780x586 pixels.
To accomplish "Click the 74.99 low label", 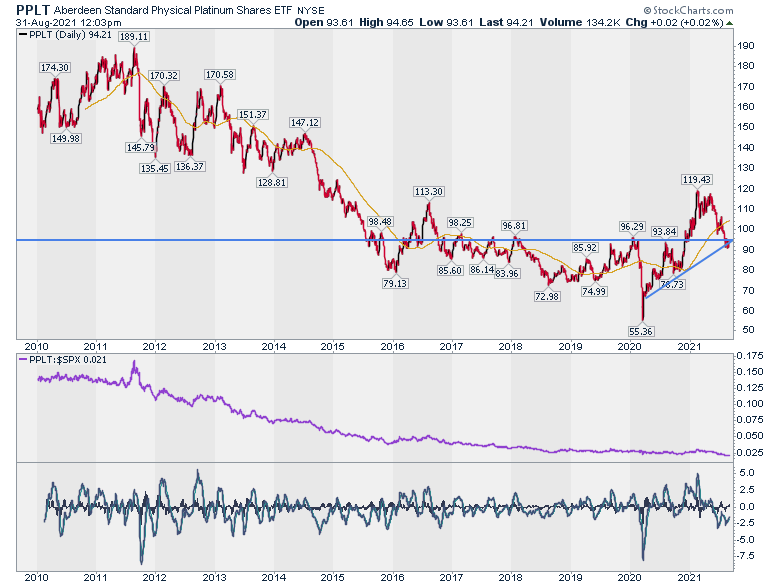I will [x=594, y=292].
